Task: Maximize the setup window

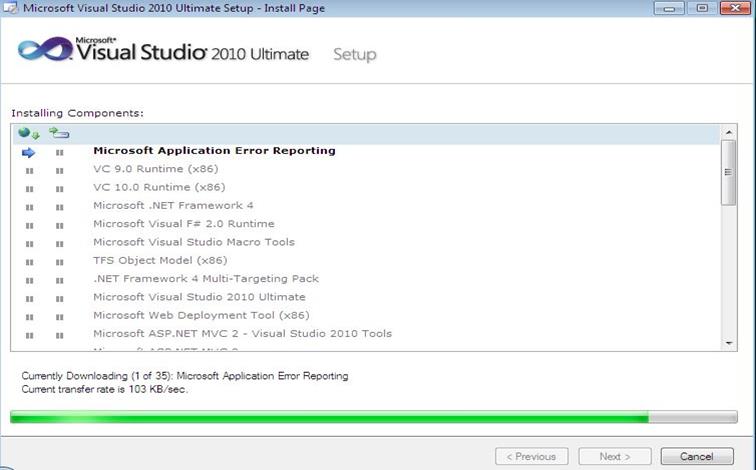Action: 702,8
